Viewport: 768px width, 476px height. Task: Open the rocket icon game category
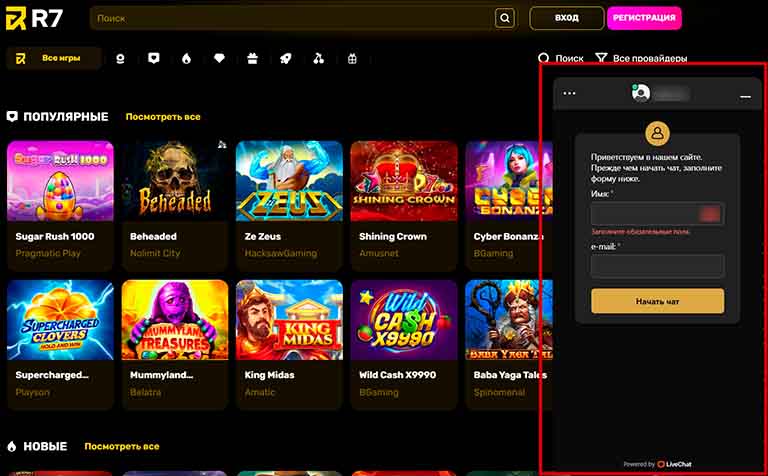(x=285, y=59)
